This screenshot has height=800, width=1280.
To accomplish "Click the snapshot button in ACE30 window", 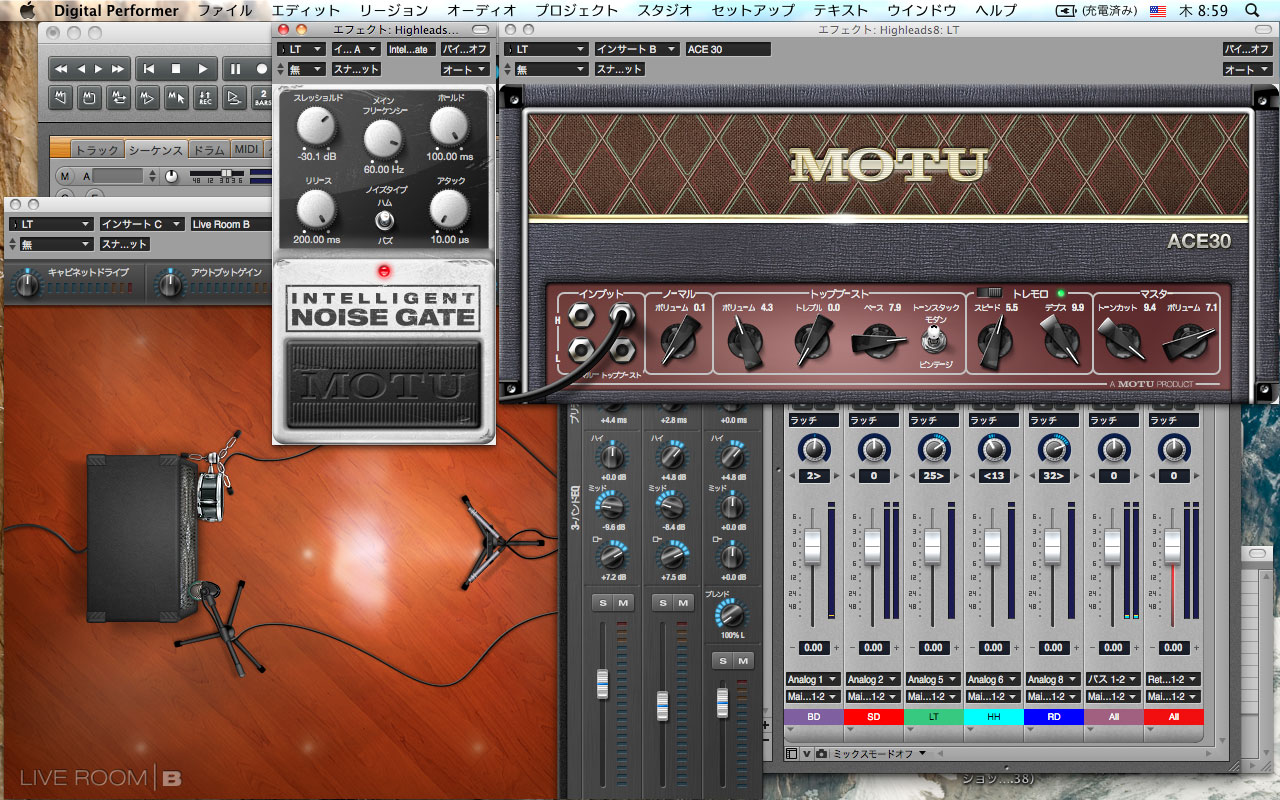I will coord(619,69).
